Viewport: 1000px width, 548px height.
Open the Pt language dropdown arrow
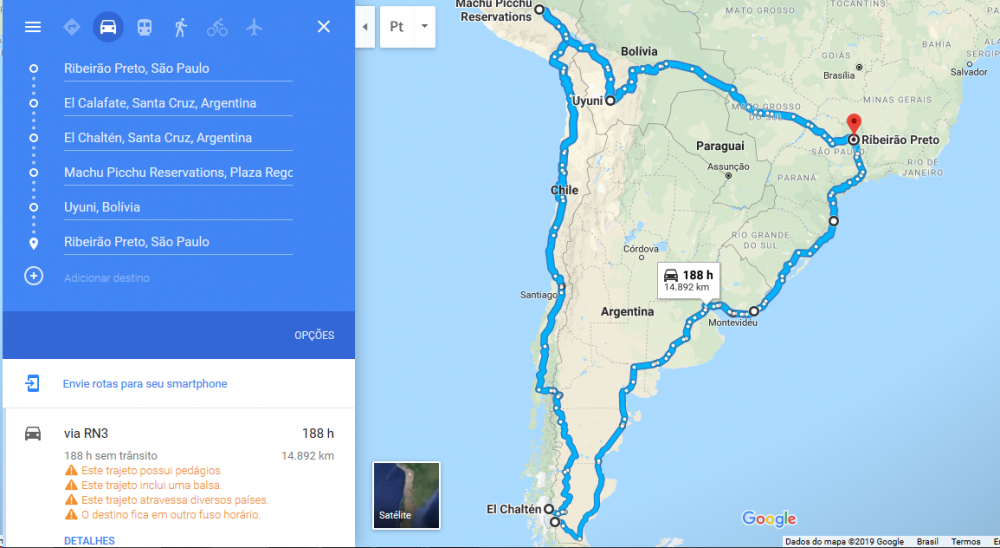(x=424, y=27)
